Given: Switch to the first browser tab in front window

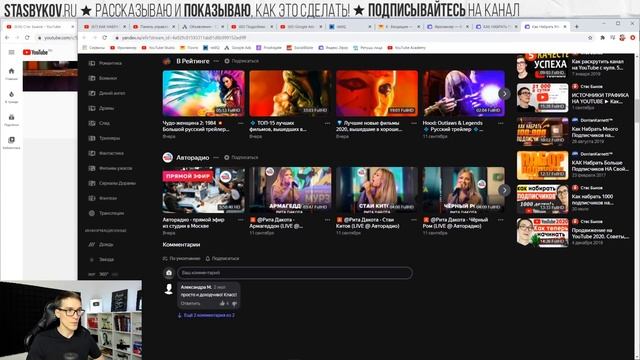Looking at the screenshot, I should click(x=104, y=27).
